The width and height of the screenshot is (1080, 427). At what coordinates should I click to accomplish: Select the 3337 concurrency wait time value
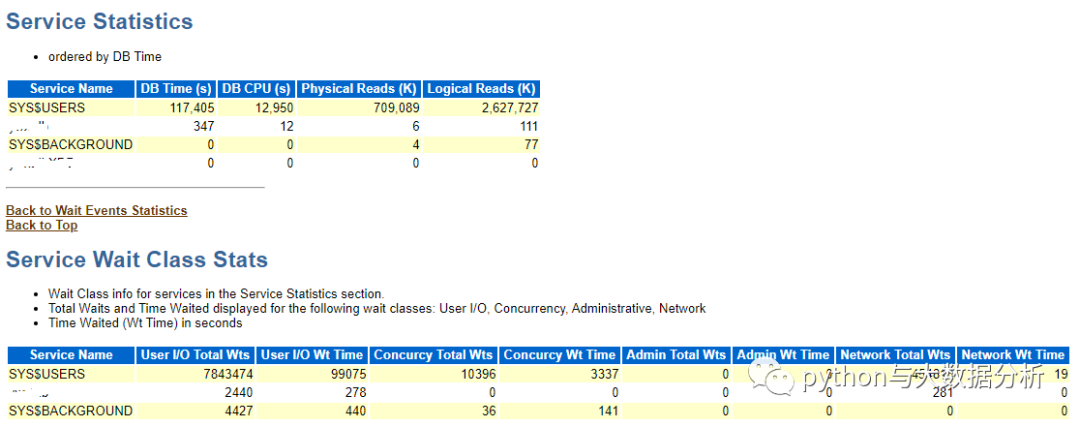click(x=603, y=374)
